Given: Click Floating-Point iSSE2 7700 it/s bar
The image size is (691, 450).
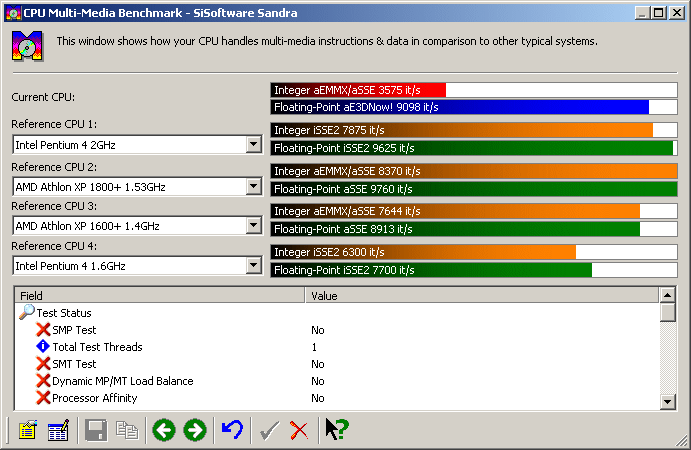Looking at the screenshot, I should point(474,270).
